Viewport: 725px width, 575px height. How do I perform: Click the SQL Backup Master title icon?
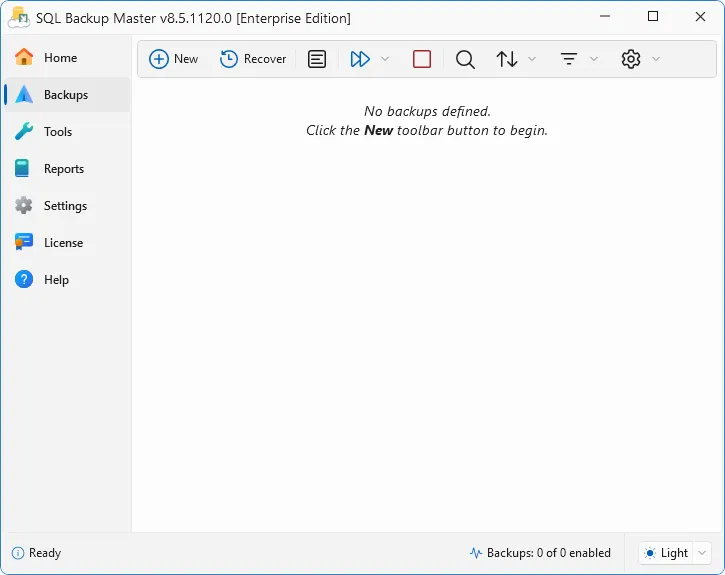[x=19, y=18]
